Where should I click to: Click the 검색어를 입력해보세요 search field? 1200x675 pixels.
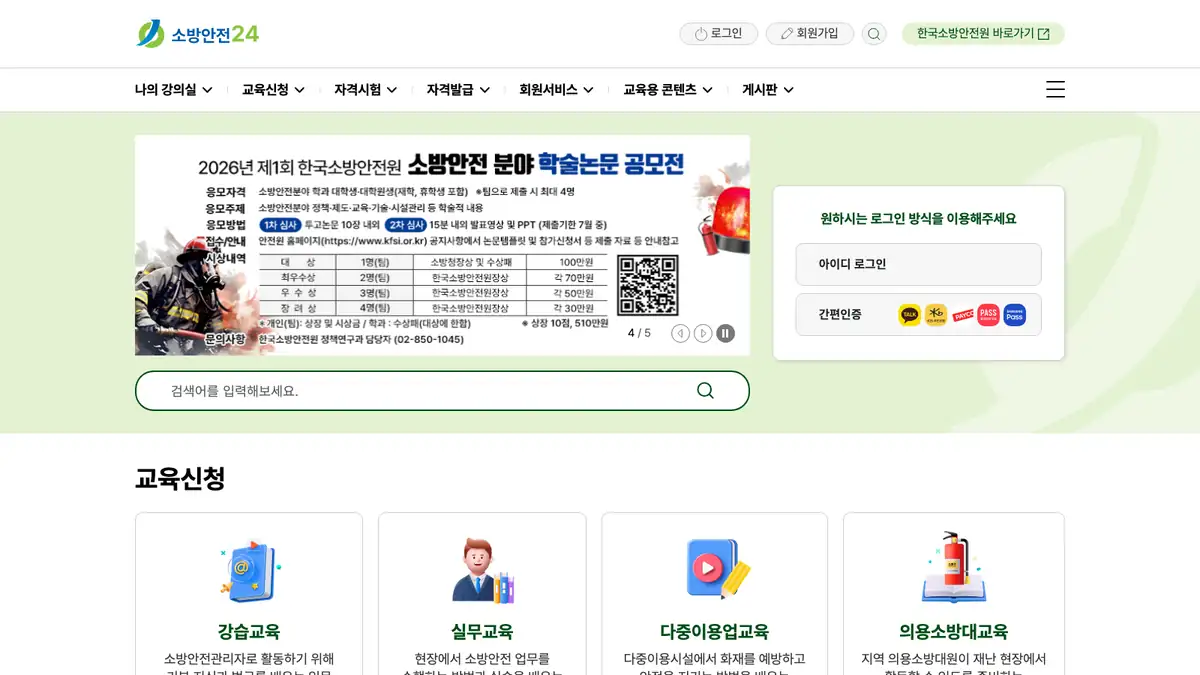click(x=420, y=391)
